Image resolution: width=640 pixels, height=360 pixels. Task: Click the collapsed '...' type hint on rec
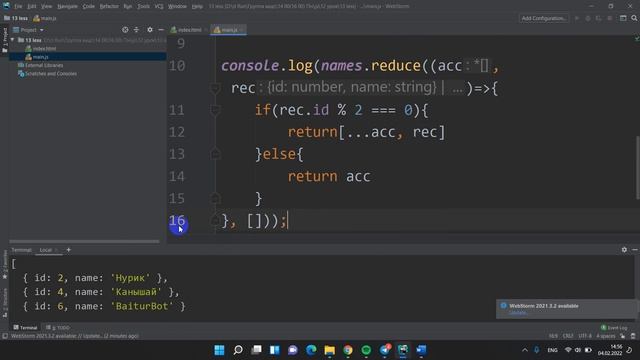pyautogui.click(x=457, y=88)
